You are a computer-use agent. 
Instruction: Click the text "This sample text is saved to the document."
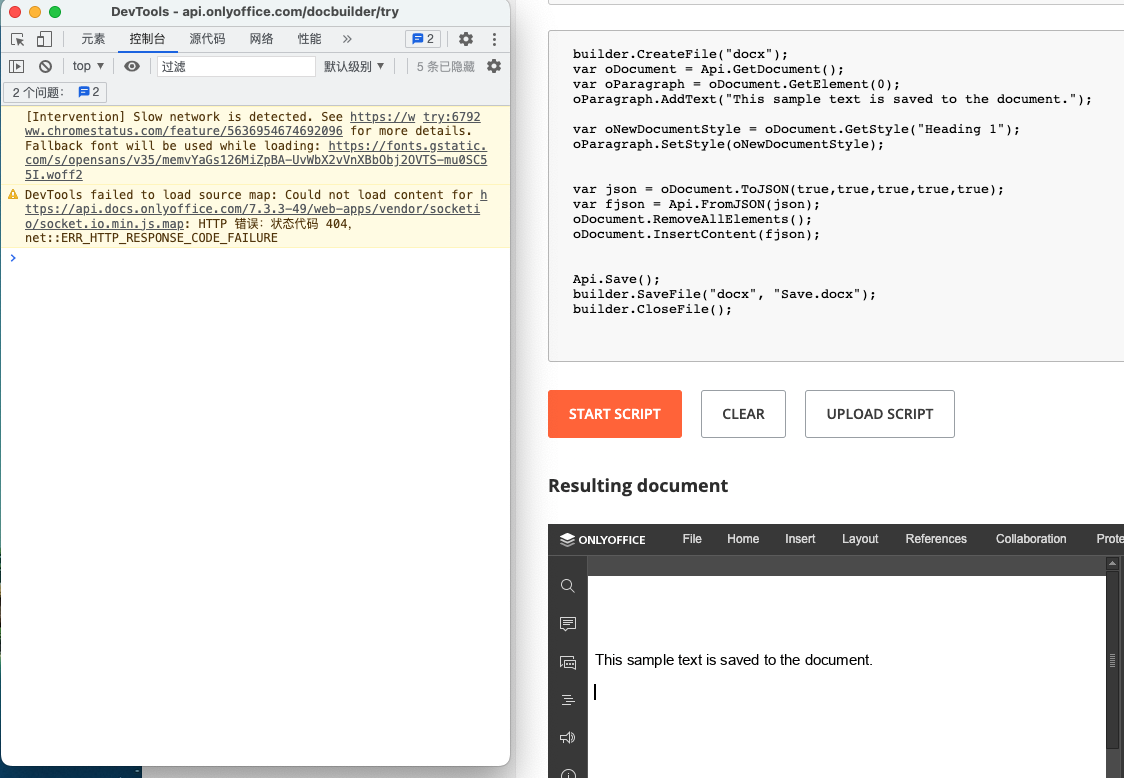point(733,660)
